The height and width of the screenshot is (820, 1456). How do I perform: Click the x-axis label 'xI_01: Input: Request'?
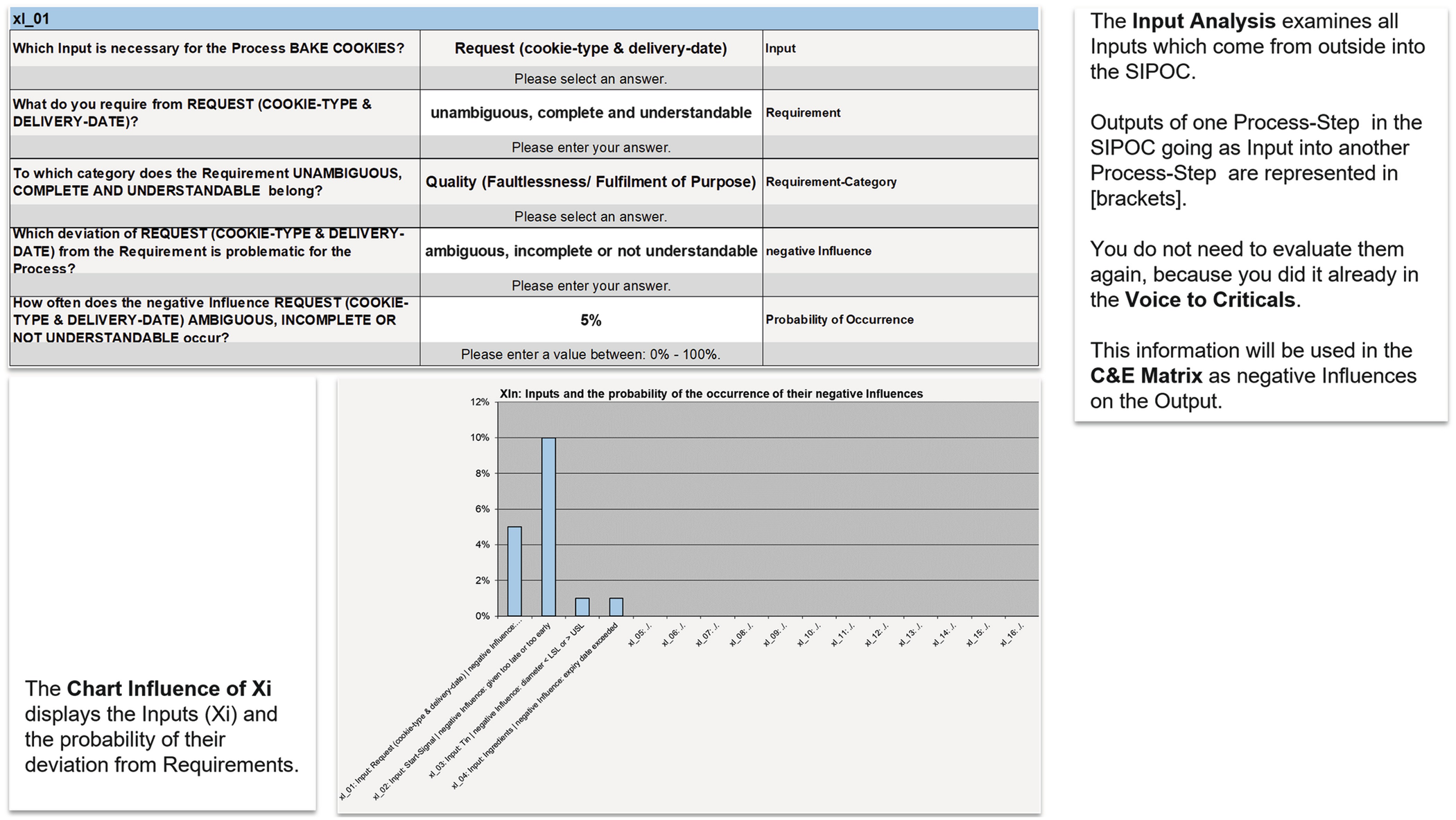click(x=430, y=711)
